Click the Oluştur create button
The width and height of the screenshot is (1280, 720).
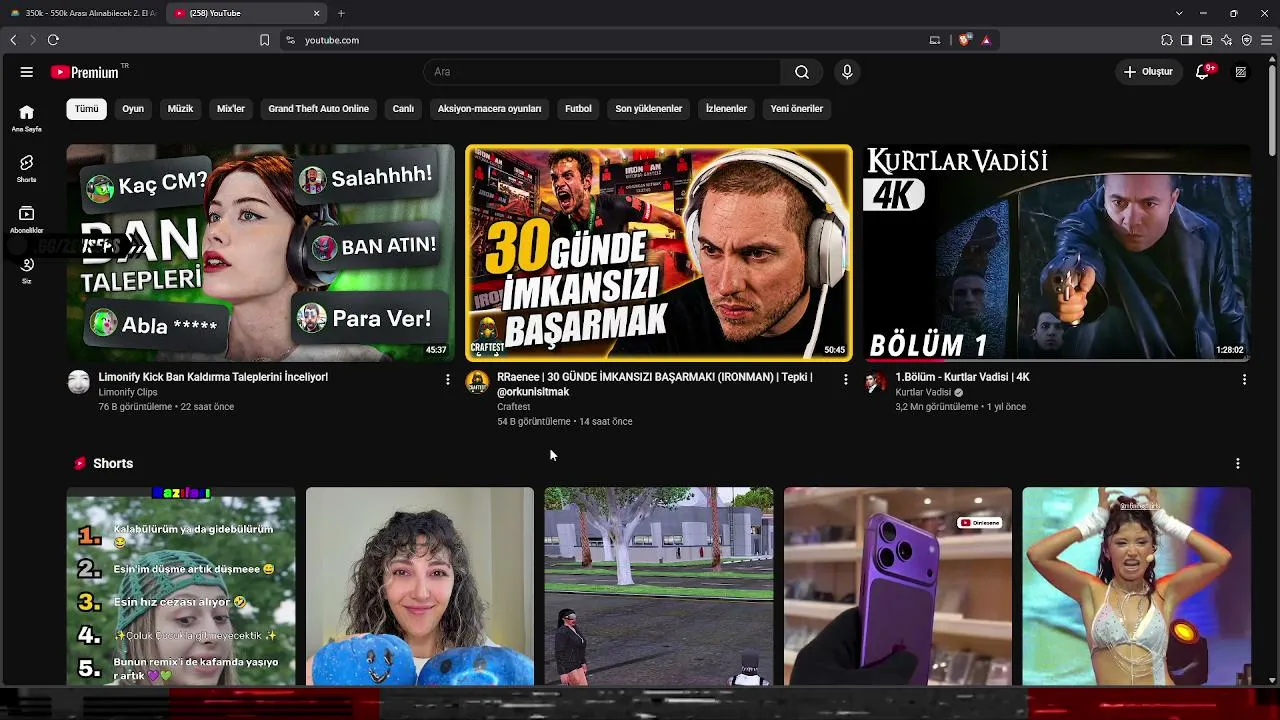(x=1148, y=72)
